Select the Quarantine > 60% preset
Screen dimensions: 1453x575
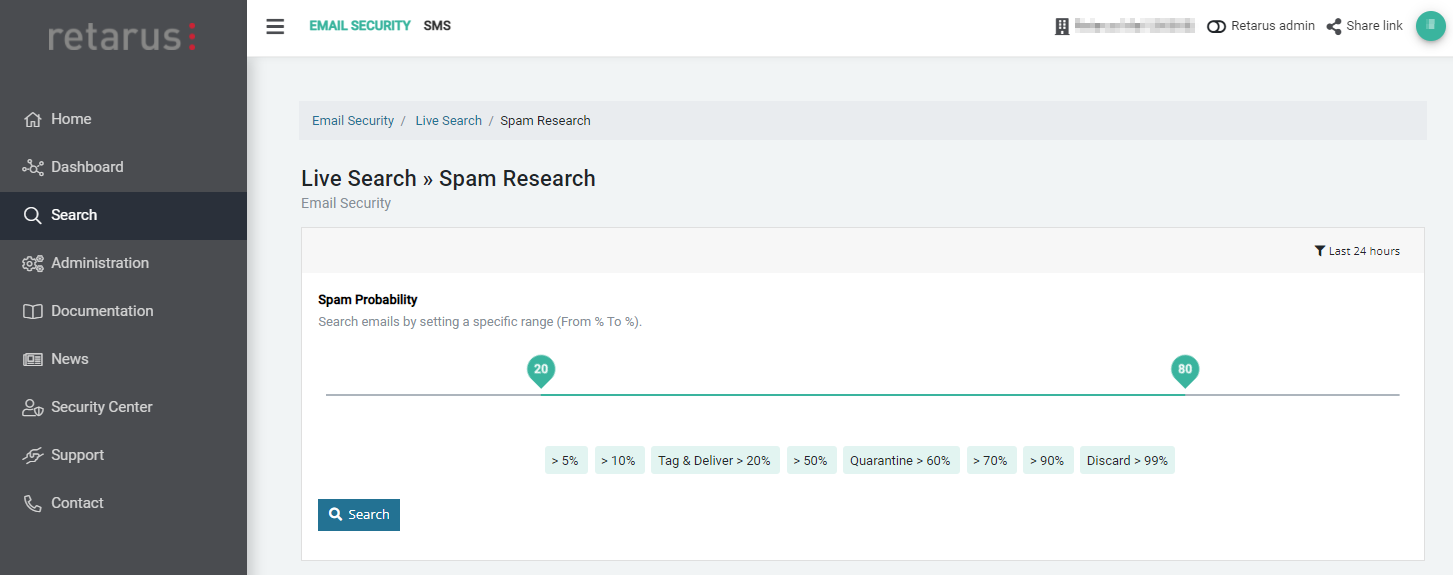900,461
